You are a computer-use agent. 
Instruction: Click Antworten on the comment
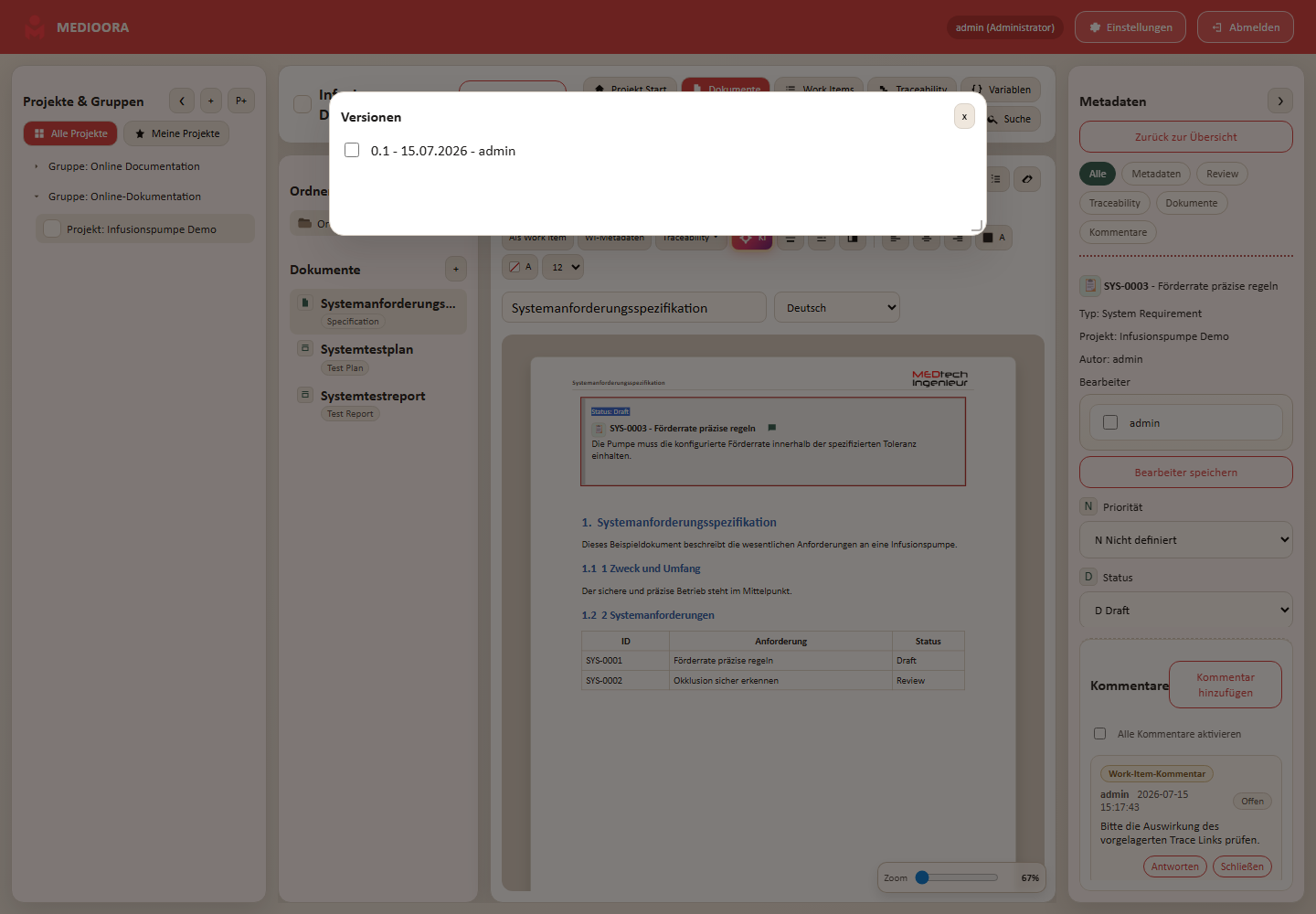click(x=1175, y=866)
